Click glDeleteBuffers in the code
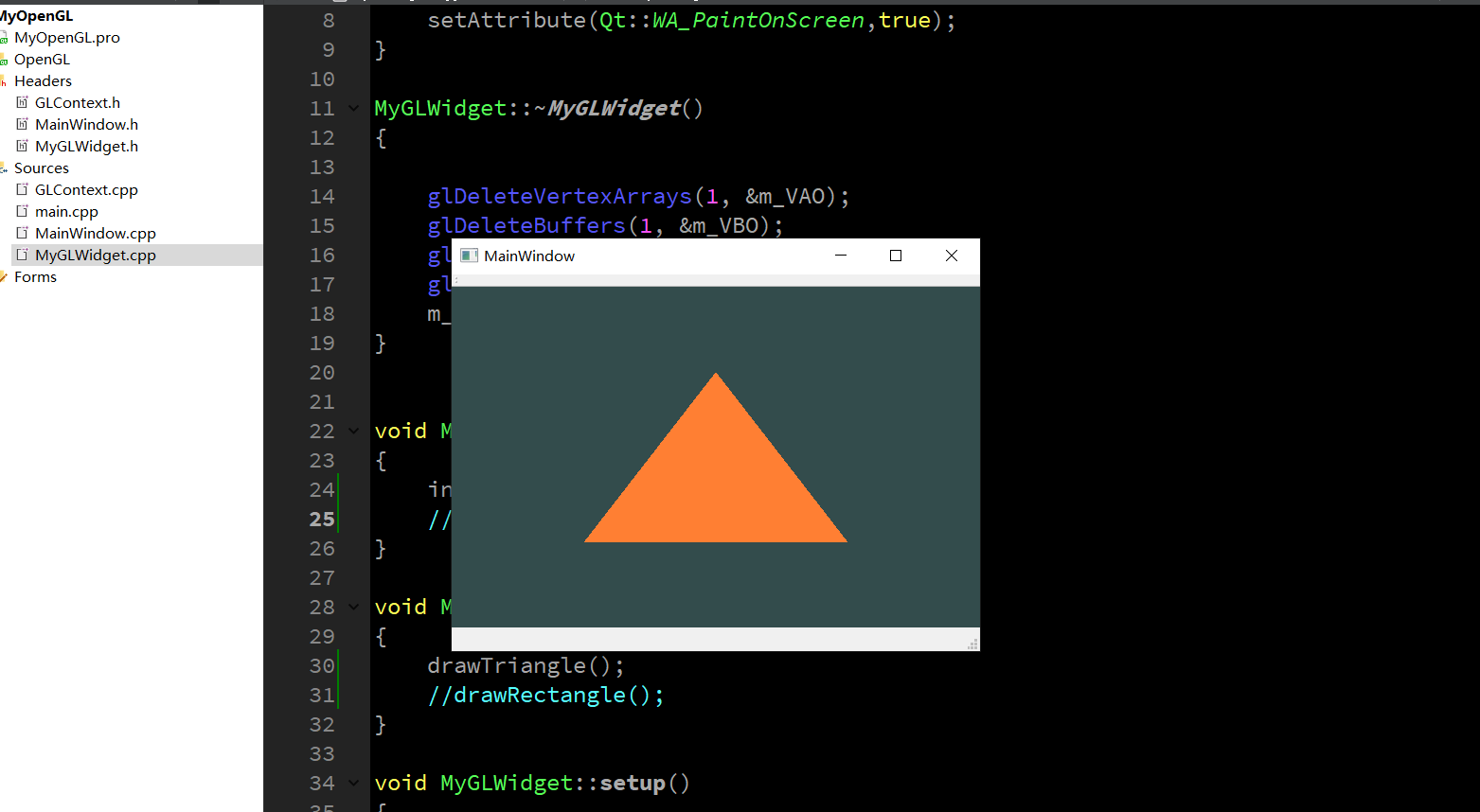This screenshot has width=1480, height=812. tap(526, 226)
